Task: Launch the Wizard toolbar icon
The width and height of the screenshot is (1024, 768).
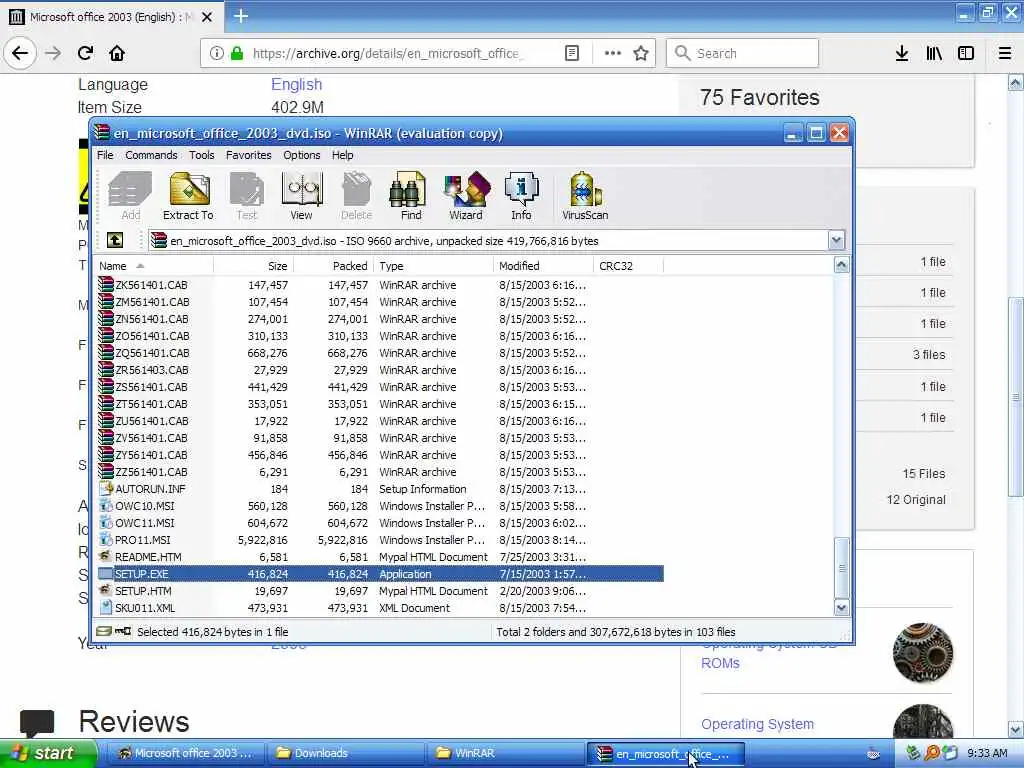Action: coord(466,196)
